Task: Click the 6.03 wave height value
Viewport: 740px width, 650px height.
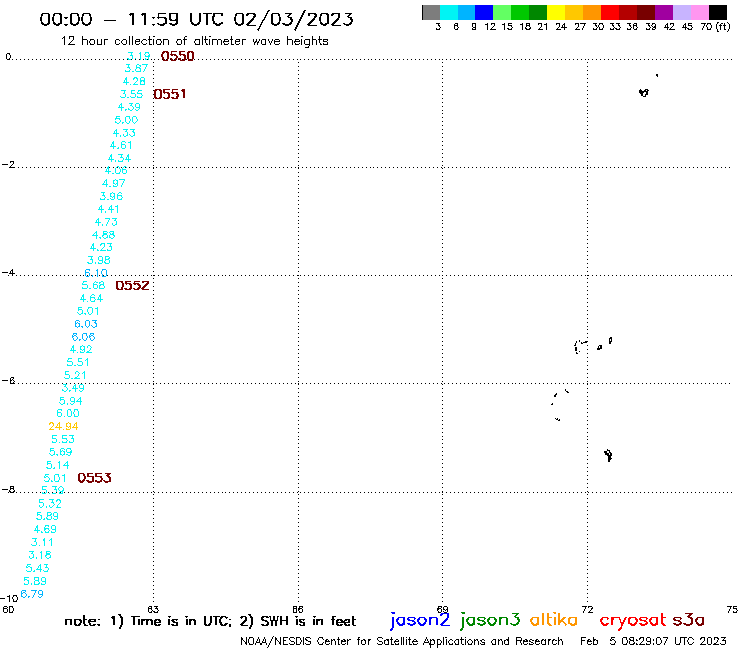Action: (86, 324)
